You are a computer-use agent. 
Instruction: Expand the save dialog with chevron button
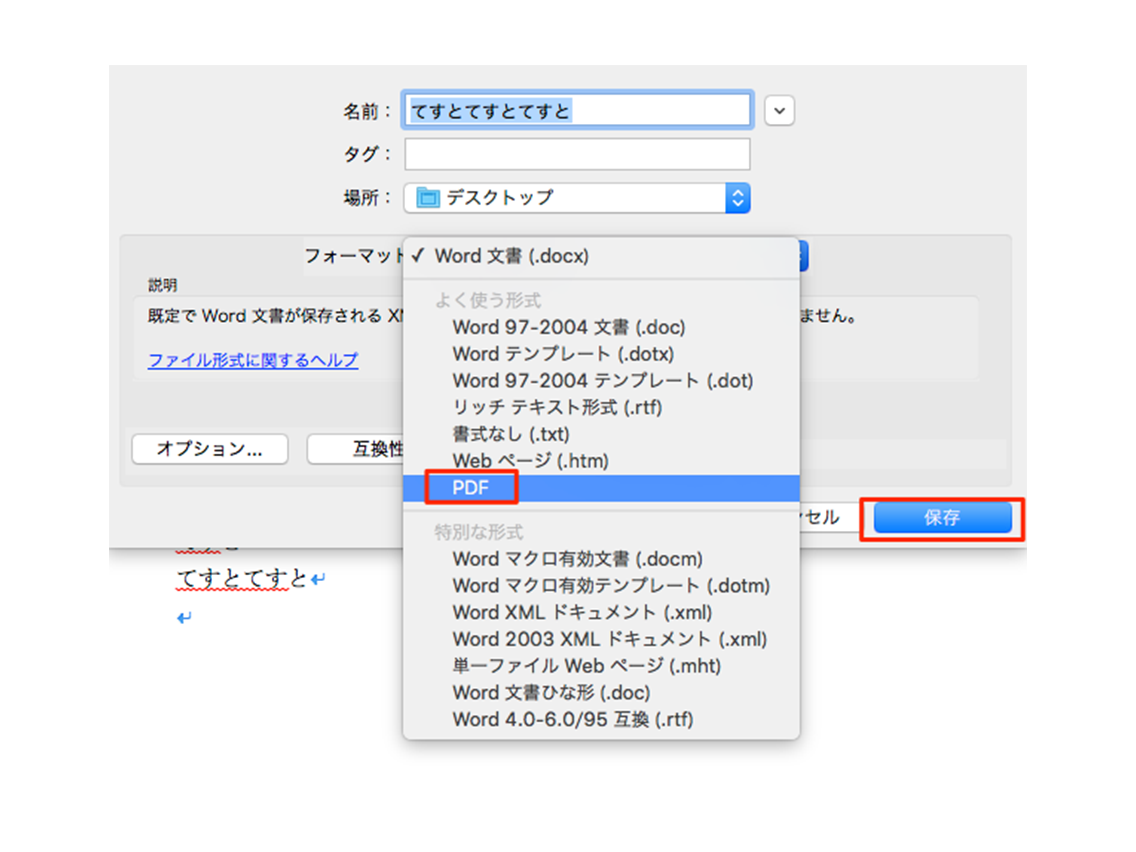pos(780,111)
